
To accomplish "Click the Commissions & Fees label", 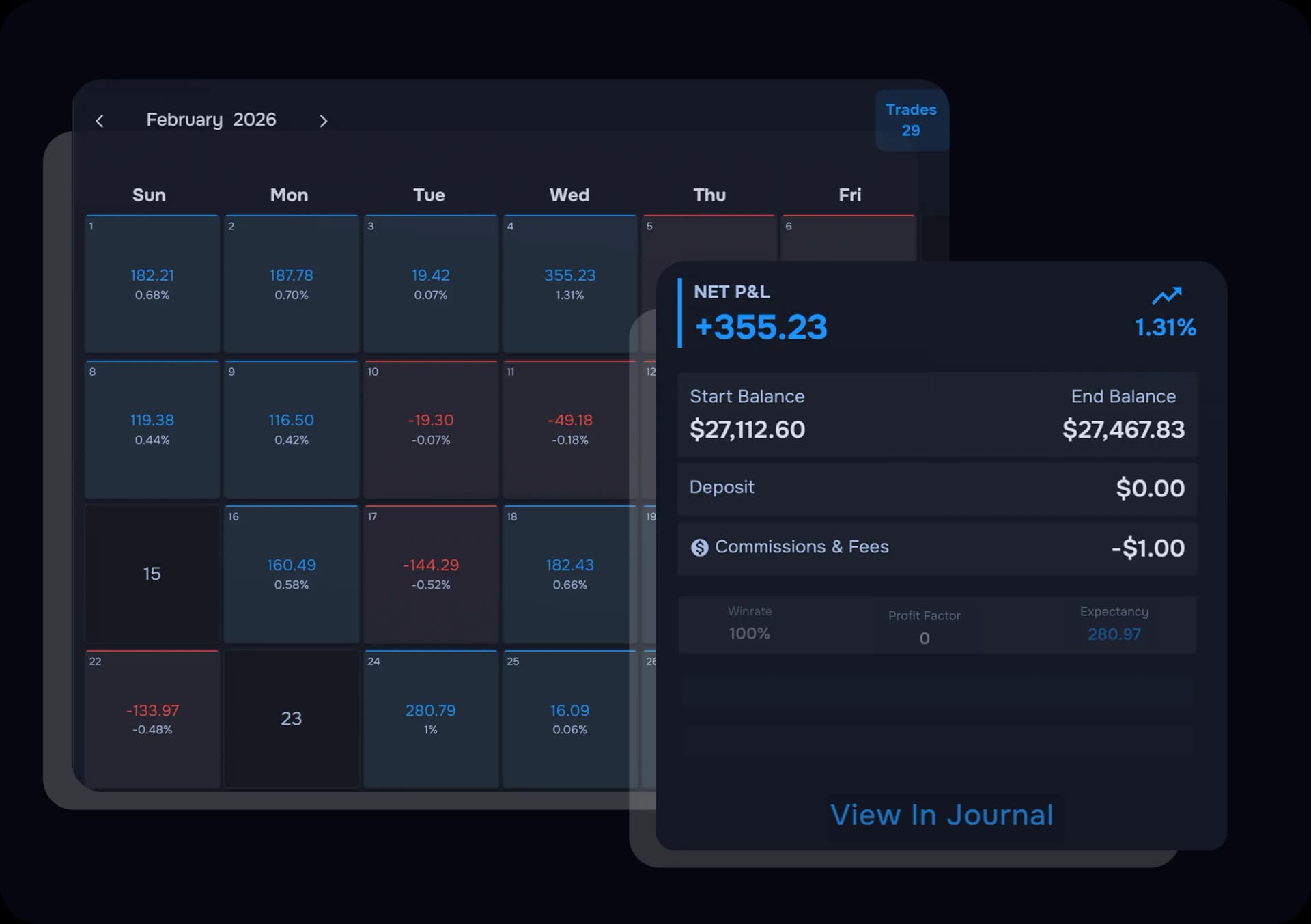I will pyautogui.click(x=802, y=547).
